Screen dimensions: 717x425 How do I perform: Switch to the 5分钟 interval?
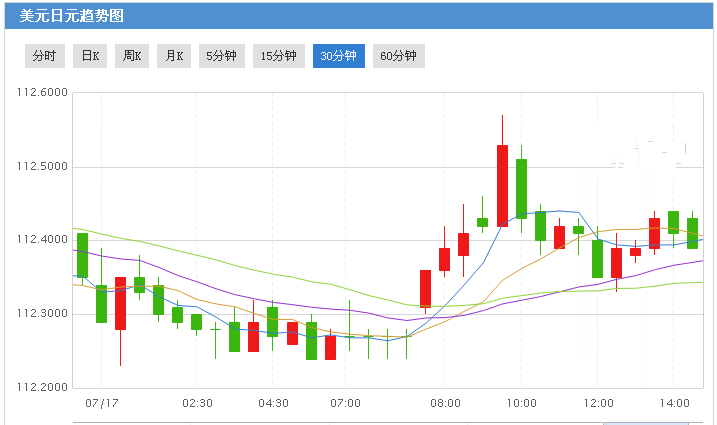pyautogui.click(x=221, y=56)
